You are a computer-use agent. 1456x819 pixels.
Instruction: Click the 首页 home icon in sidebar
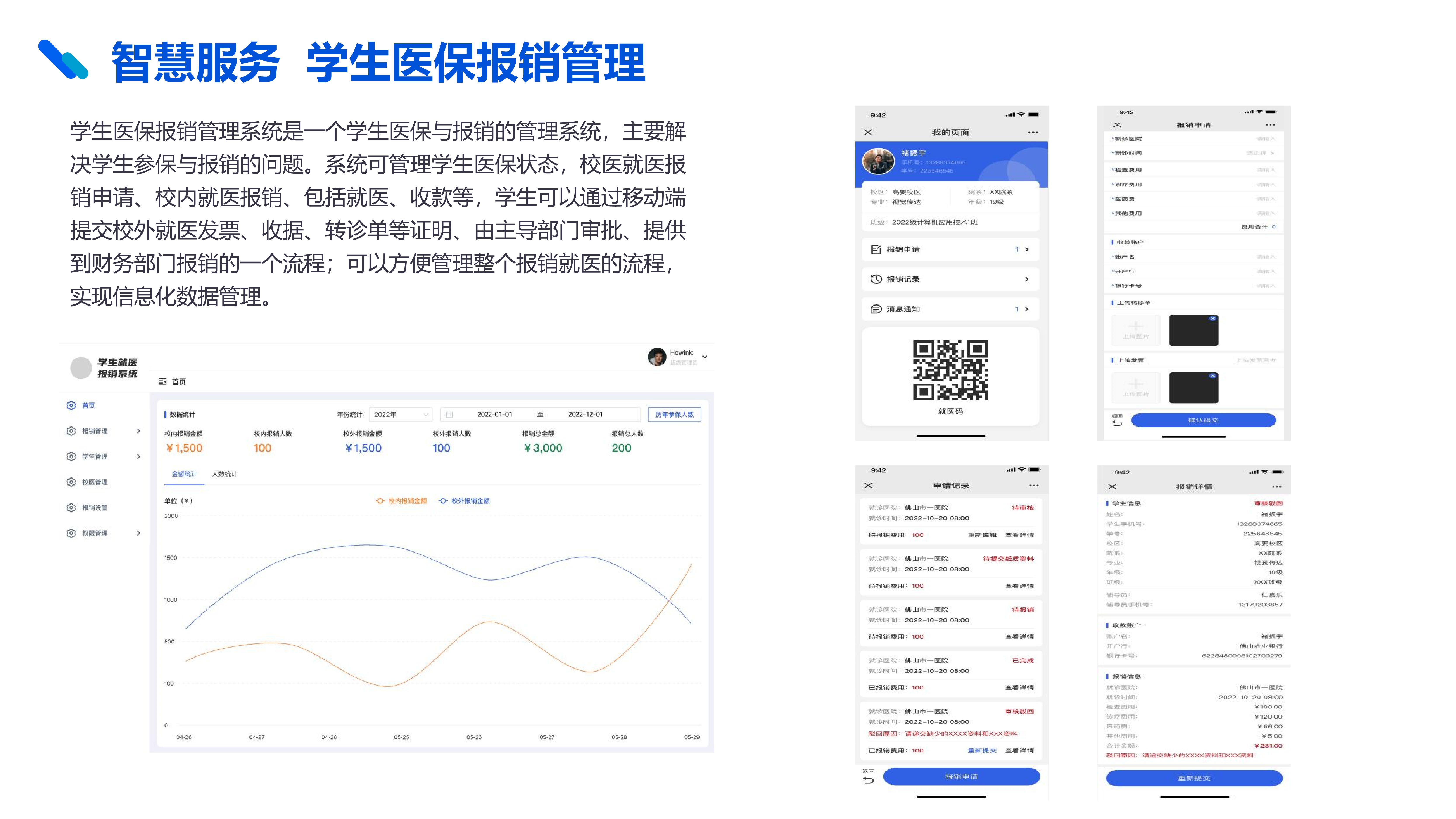pos(71,405)
